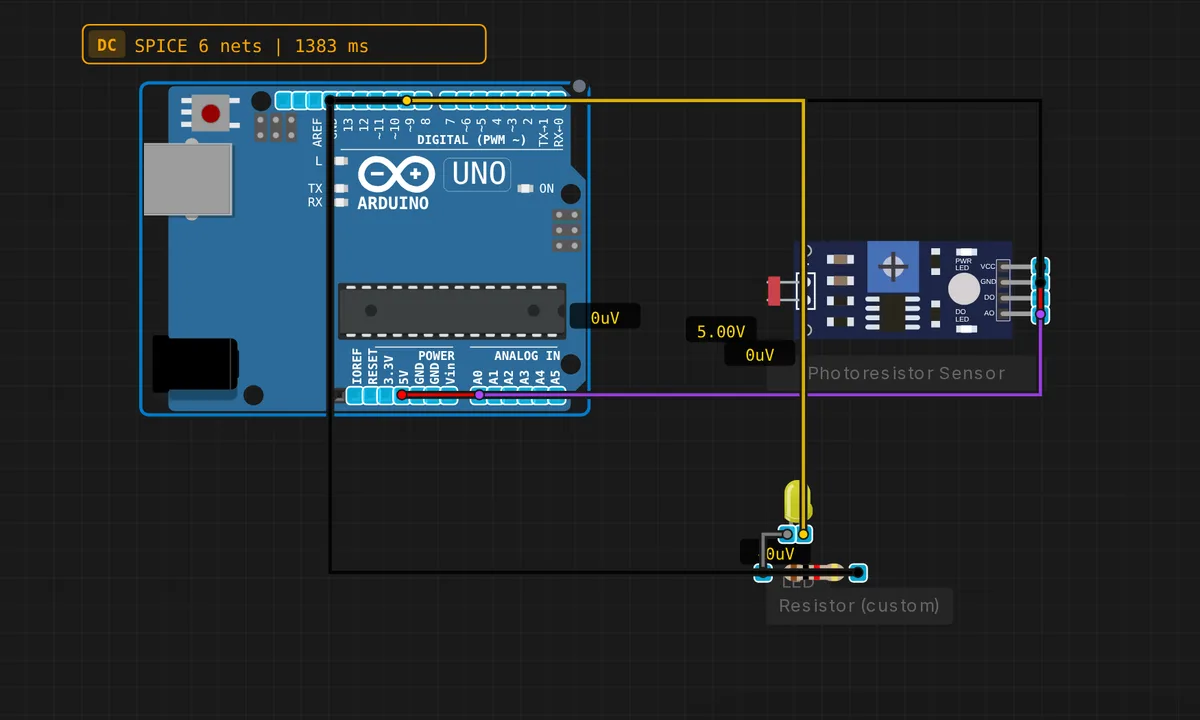Select the Arduino USB port connector

(188, 179)
